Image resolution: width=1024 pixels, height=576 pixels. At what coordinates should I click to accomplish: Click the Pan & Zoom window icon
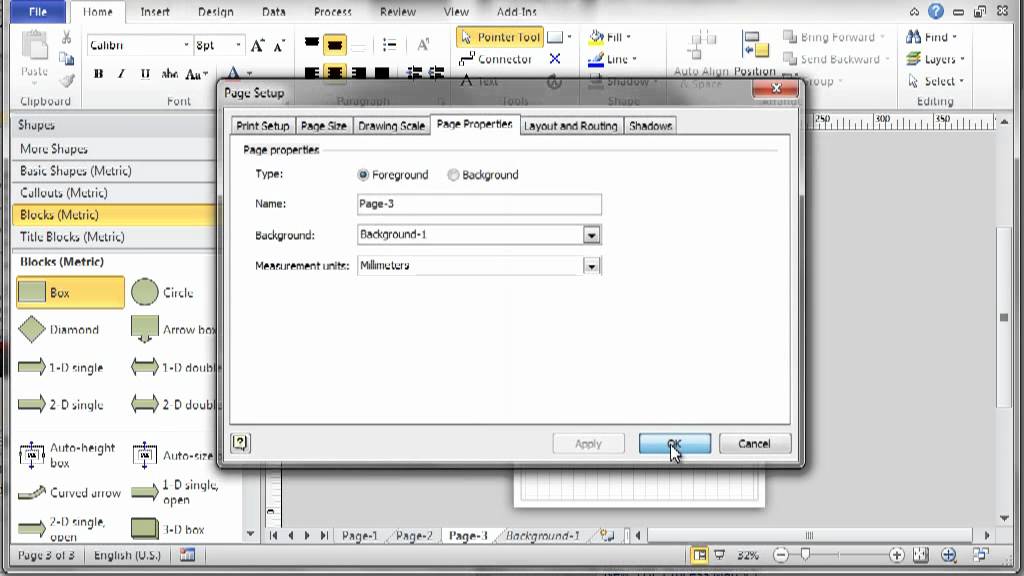coord(948,554)
